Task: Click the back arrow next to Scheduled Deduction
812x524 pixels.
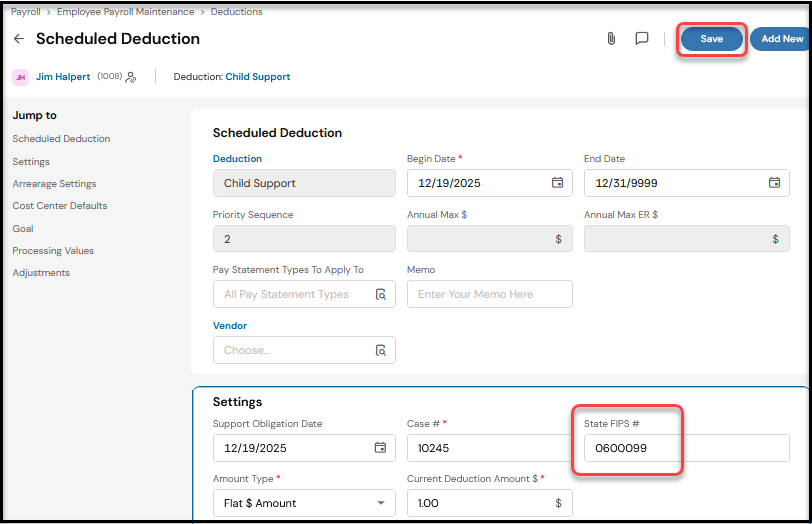Action: click(19, 39)
